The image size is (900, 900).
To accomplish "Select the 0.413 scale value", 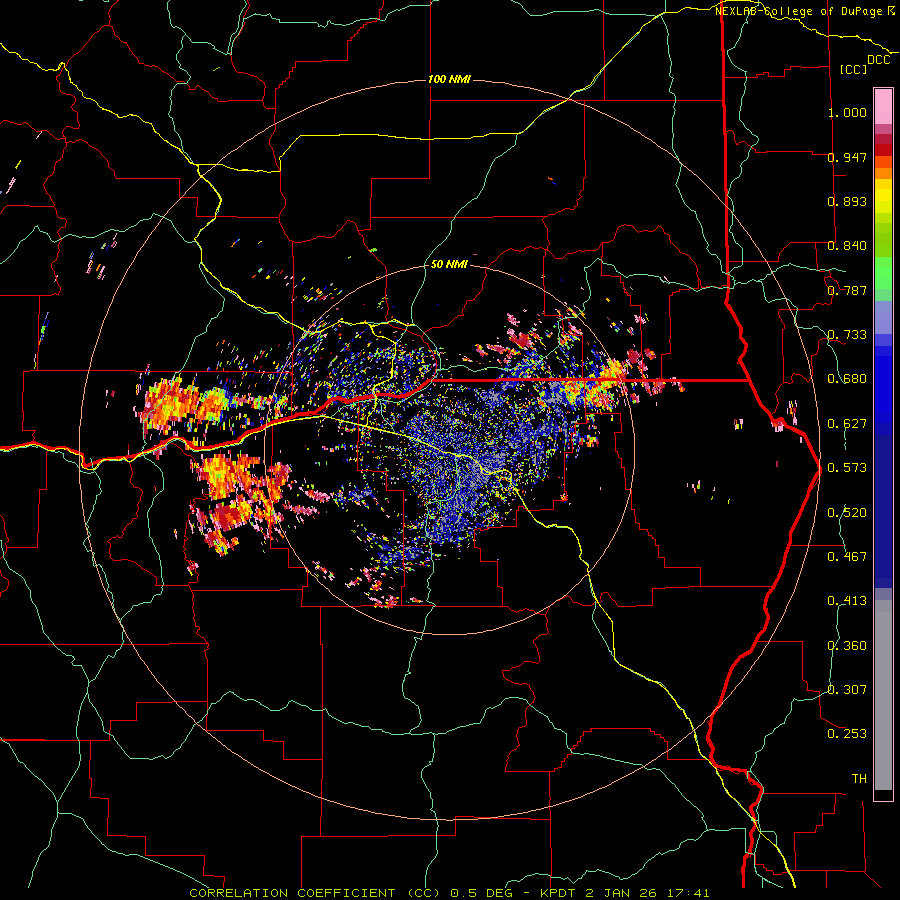I will tap(847, 601).
